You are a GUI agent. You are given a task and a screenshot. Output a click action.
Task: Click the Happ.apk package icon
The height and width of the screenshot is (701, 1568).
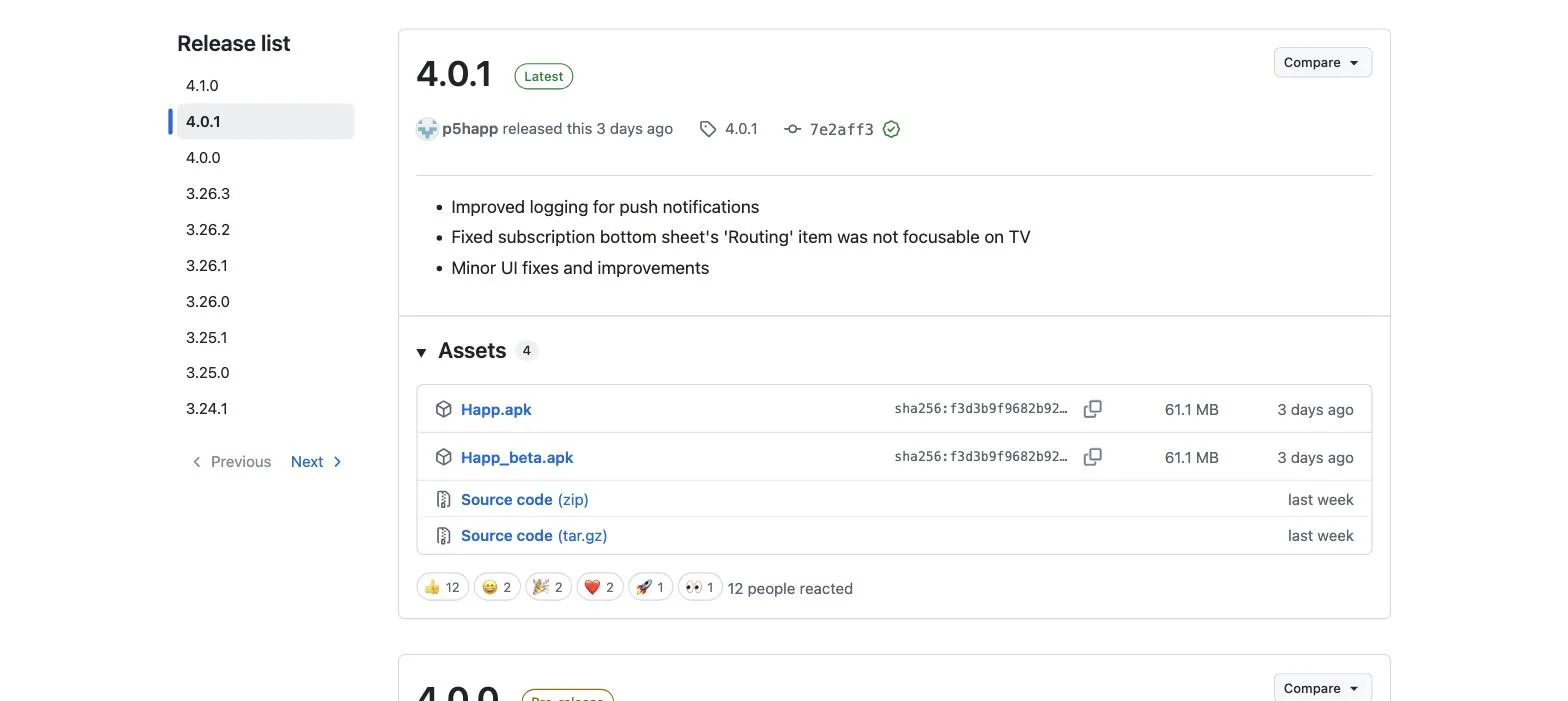coord(444,409)
